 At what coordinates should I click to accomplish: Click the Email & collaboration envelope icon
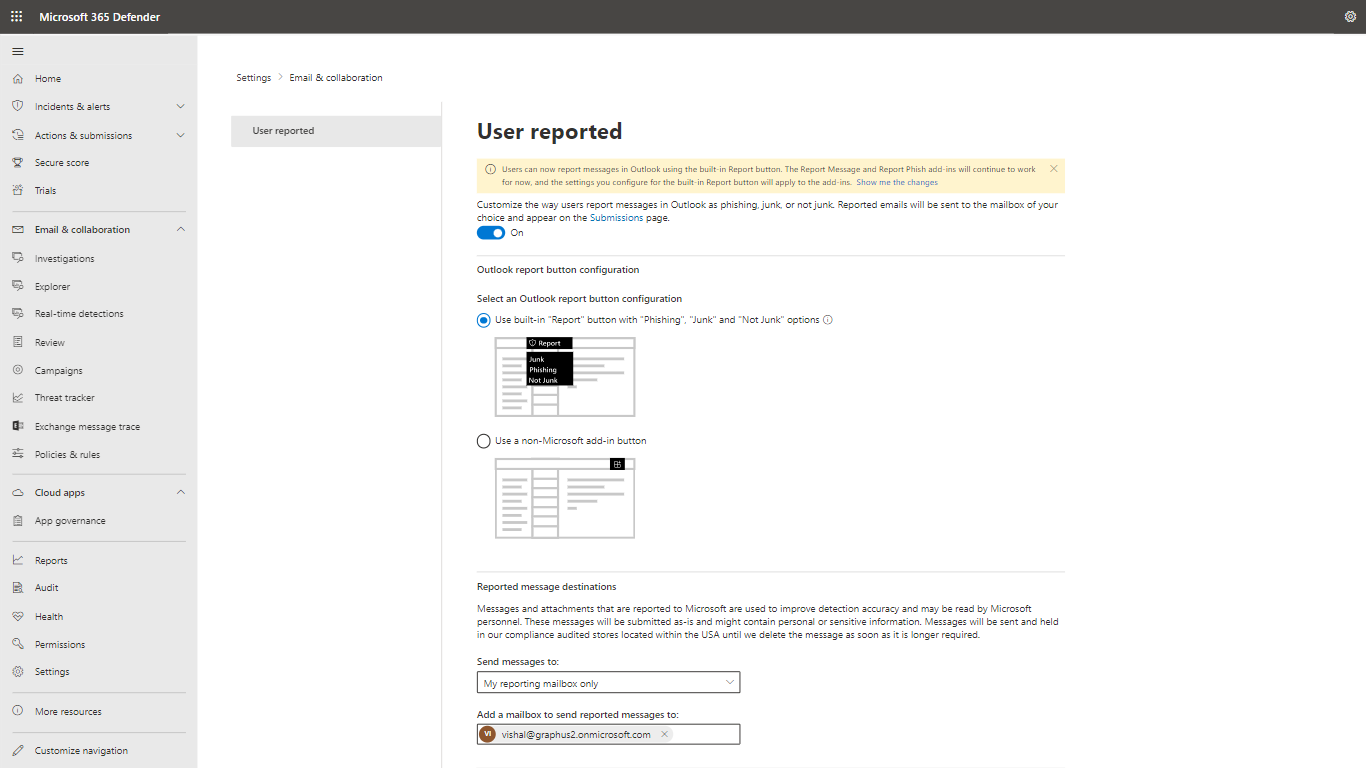coord(18,229)
